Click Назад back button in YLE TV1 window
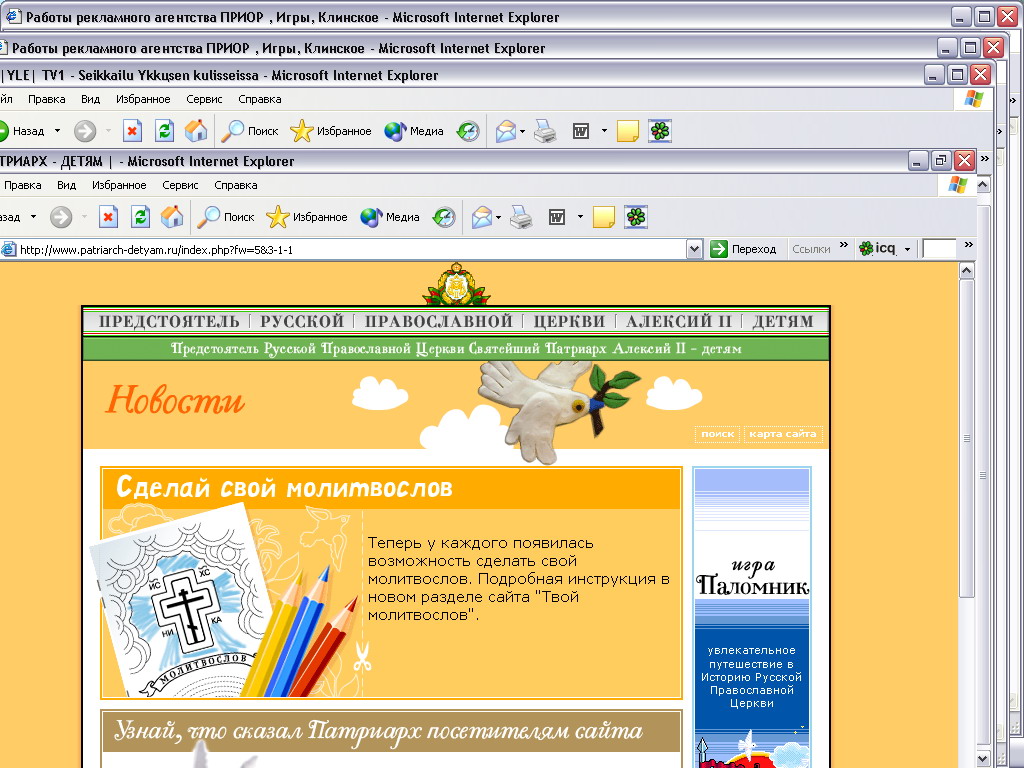The height and width of the screenshot is (768, 1024). [23, 131]
